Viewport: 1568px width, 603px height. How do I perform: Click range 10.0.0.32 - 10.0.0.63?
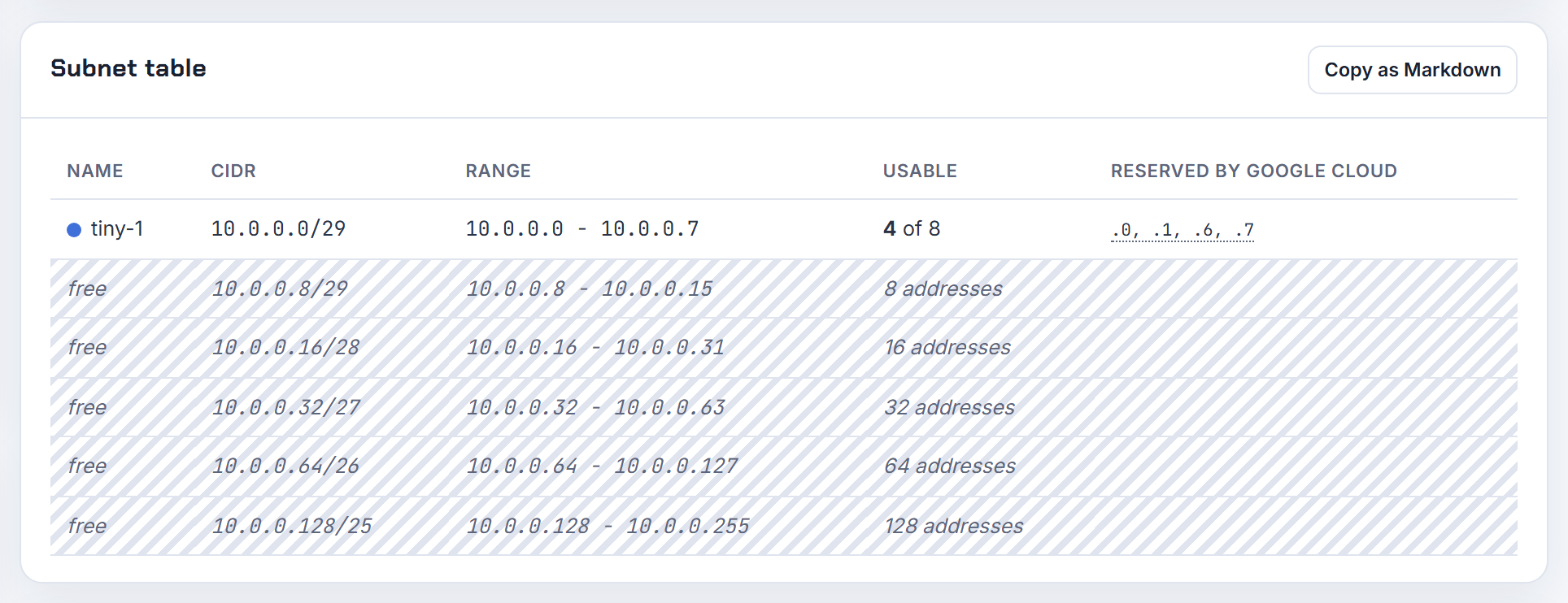point(596,407)
